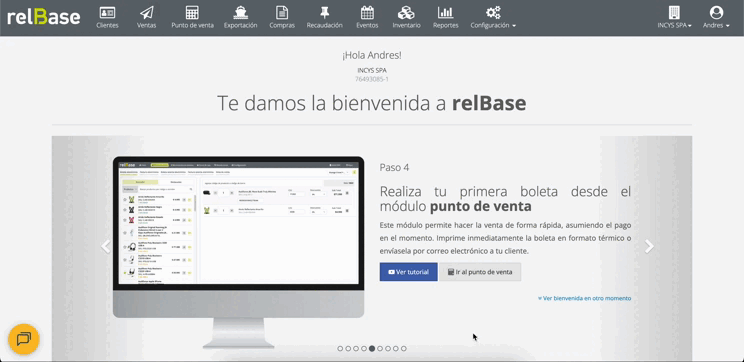744x362 pixels.
Task: Select the first carousel indicator dot
Action: point(340,348)
